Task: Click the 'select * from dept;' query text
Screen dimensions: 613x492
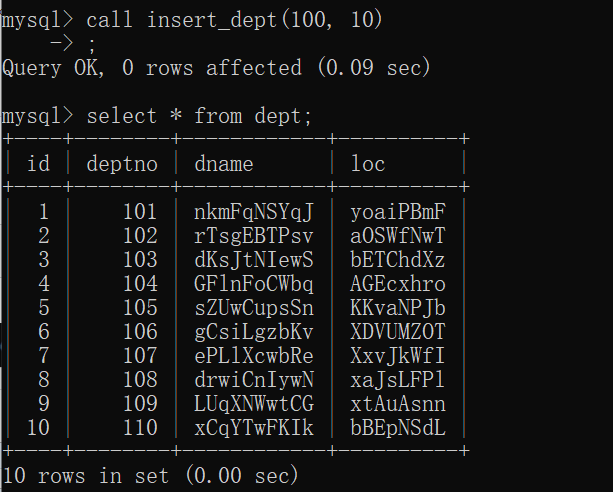Action: coord(199,116)
